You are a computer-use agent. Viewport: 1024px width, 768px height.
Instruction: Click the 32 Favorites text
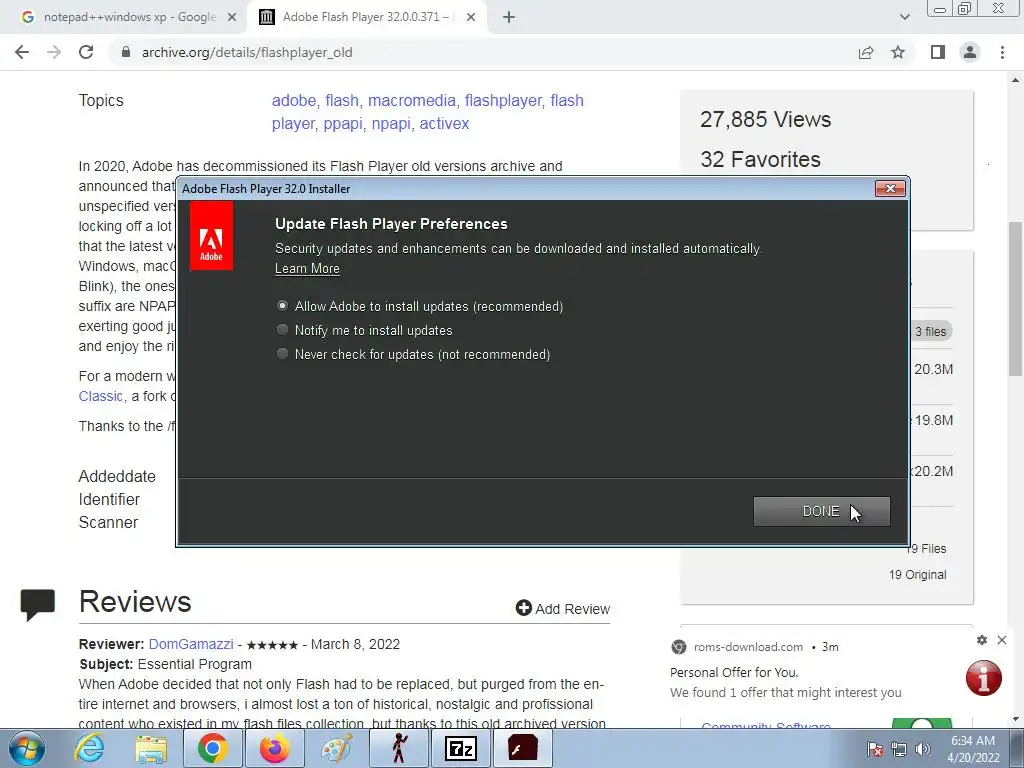(x=760, y=159)
